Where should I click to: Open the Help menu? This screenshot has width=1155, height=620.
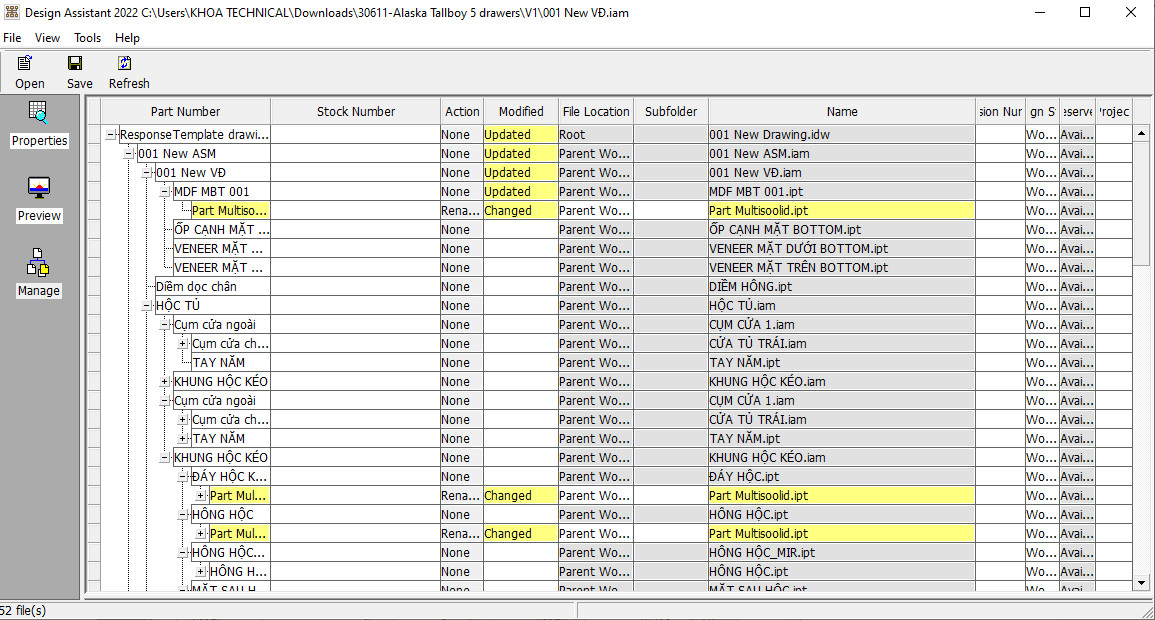[x=127, y=38]
